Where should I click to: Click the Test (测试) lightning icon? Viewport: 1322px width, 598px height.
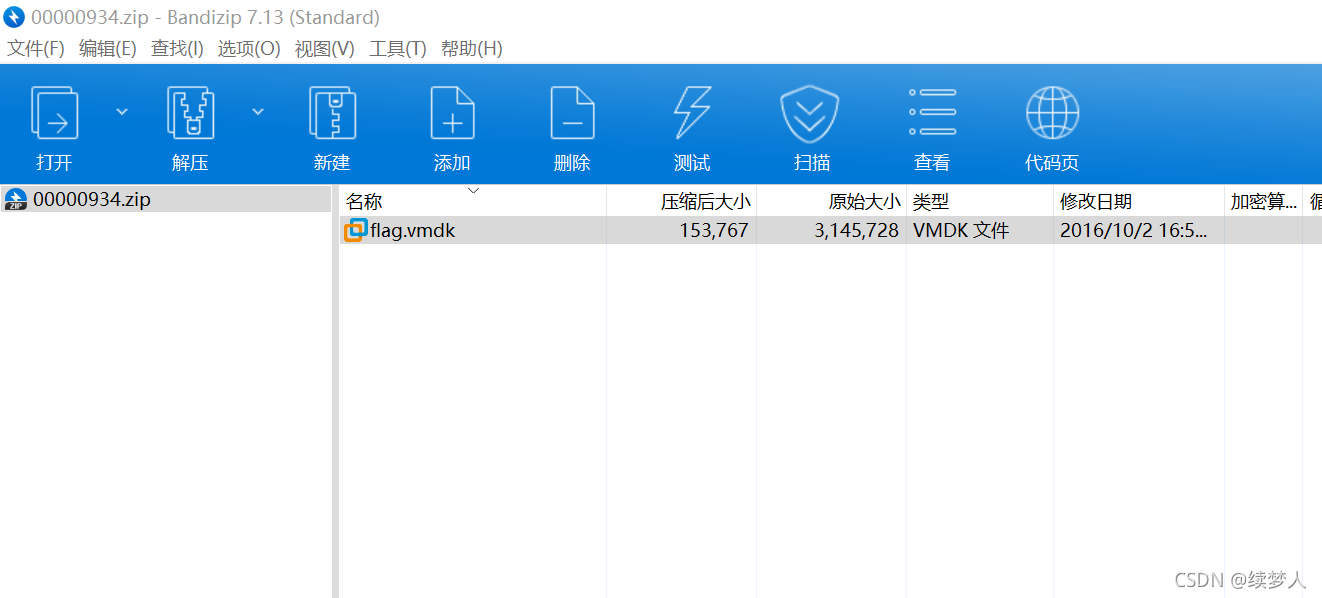tap(692, 112)
